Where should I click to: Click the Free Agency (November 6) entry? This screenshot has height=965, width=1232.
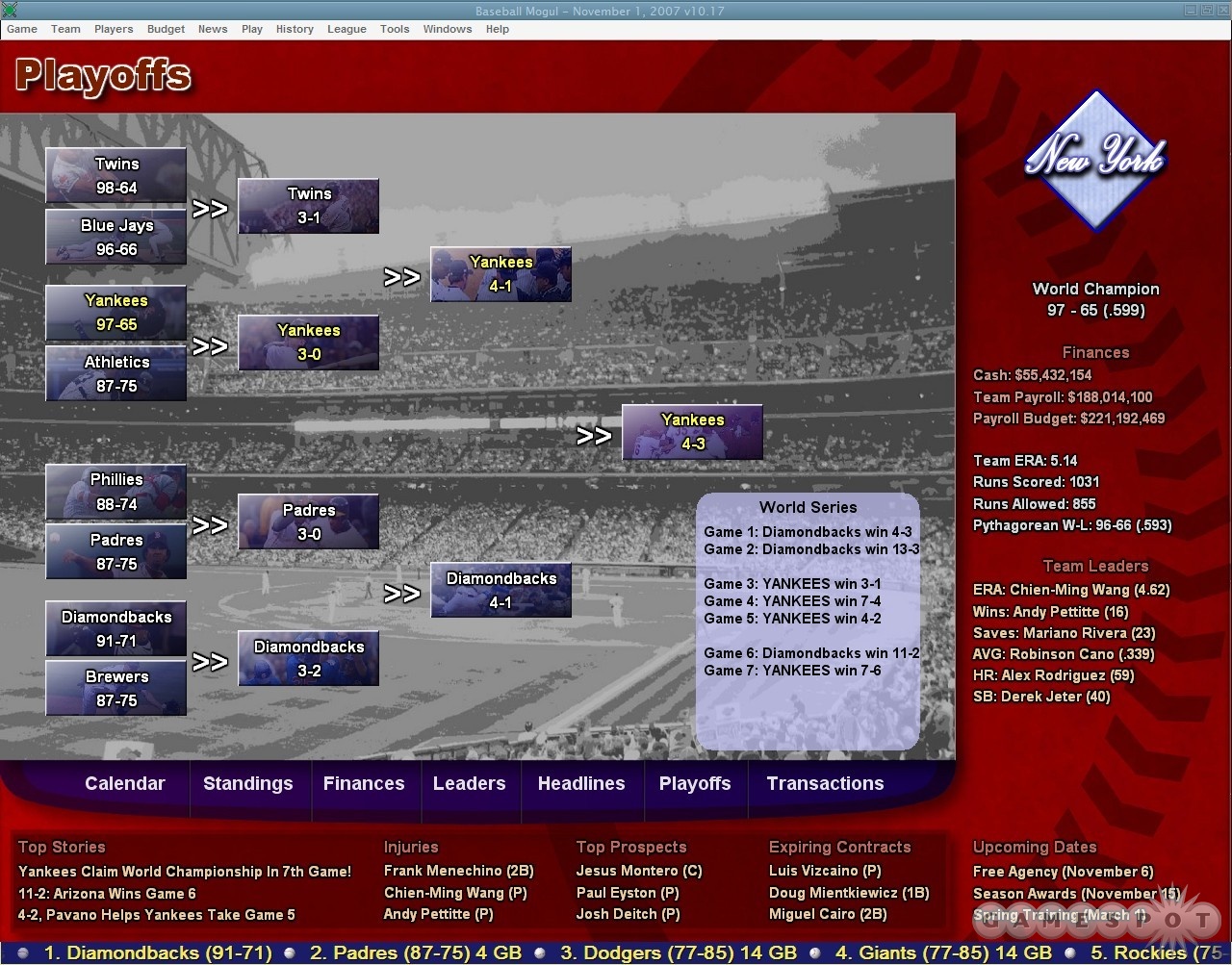[x=1063, y=871]
